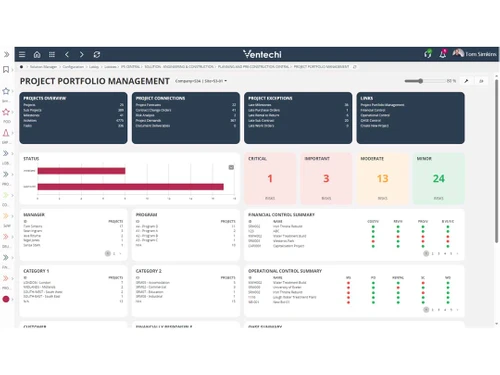Screen dimensions: 500x375
Task: Expand the red star sidebar item chevron
Action: pyautogui.click(x=12, y=112)
